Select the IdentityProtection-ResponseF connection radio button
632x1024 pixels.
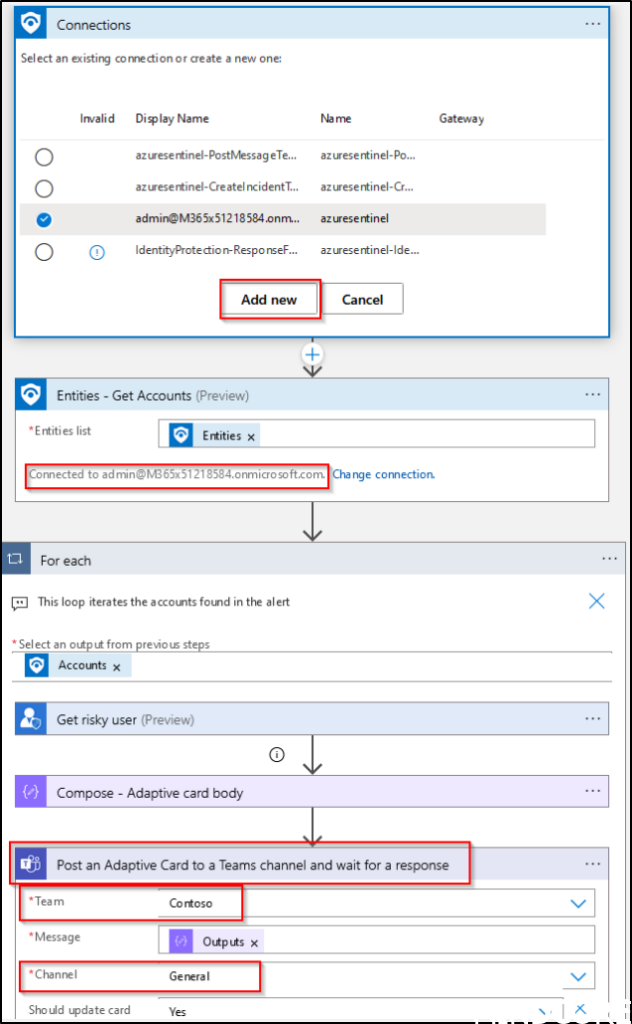(44, 252)
